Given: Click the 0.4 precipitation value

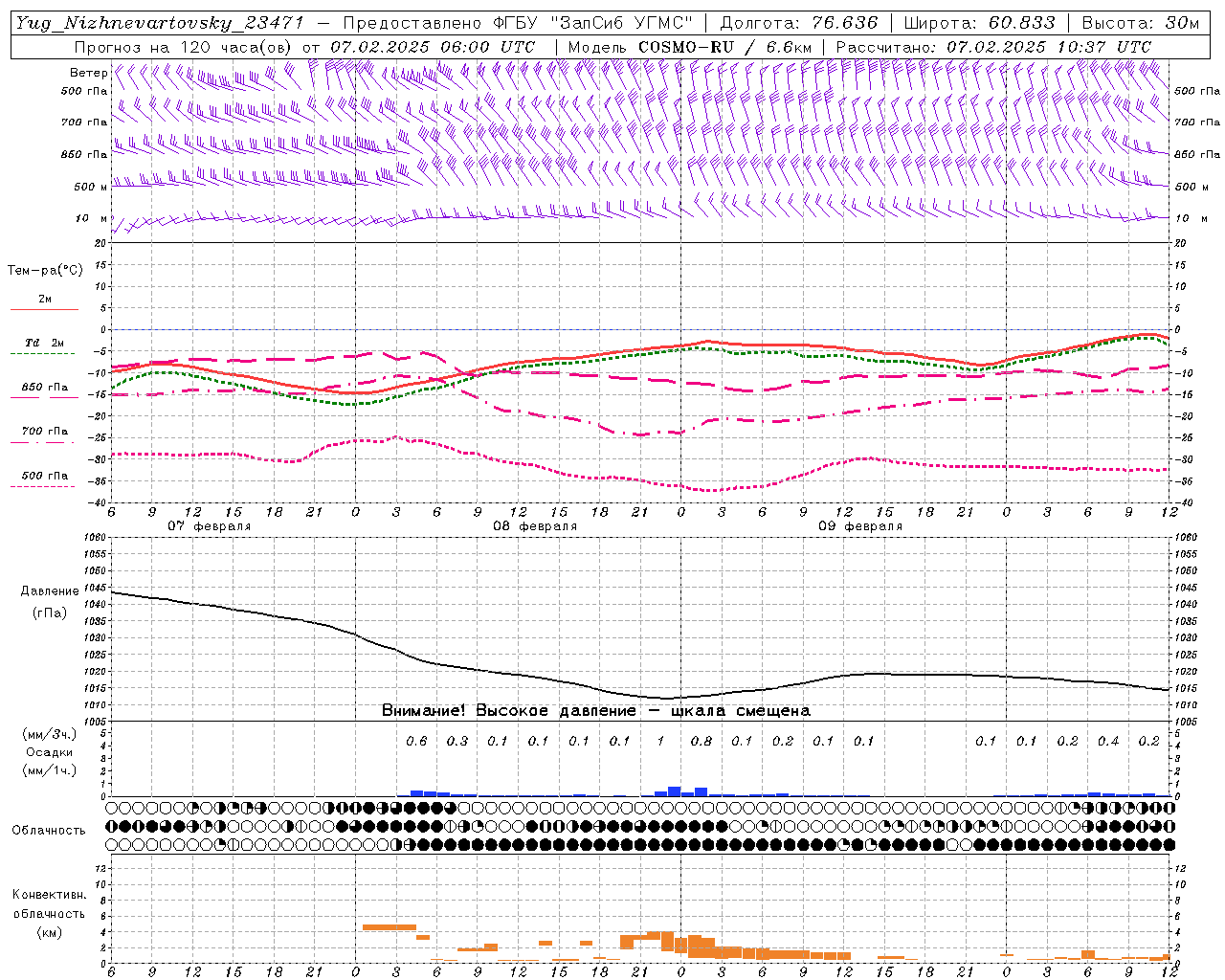Looking at the screenshot, I should 1108,741.
